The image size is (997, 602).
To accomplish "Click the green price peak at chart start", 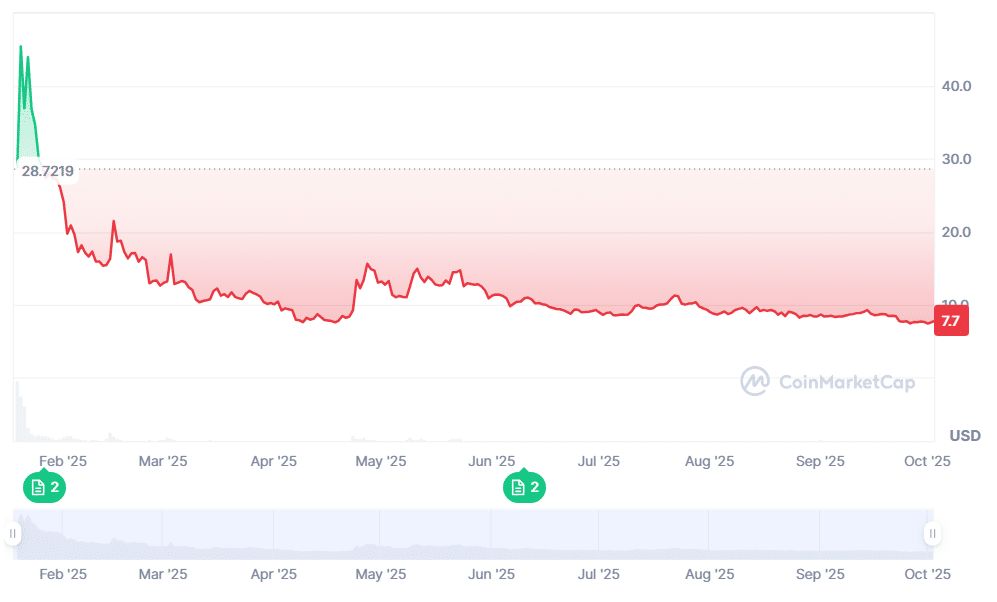I will tap(21, 50).
